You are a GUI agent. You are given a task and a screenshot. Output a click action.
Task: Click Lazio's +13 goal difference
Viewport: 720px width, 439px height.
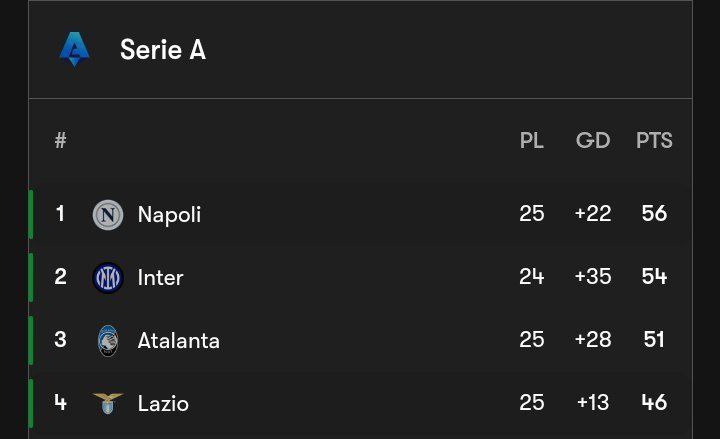coord(593,403)
